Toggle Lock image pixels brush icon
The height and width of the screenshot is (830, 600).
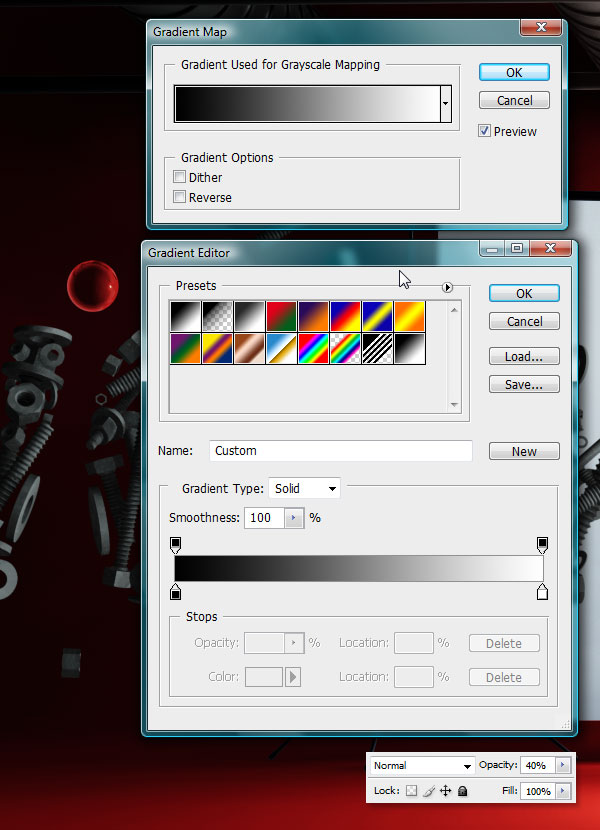pyautogui.click(x=428, y=791)
